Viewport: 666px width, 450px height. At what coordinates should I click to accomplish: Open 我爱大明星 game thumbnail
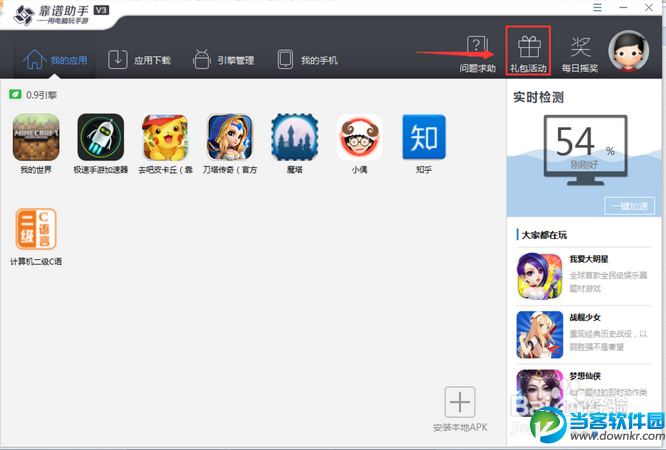click(x=539, y=276)
